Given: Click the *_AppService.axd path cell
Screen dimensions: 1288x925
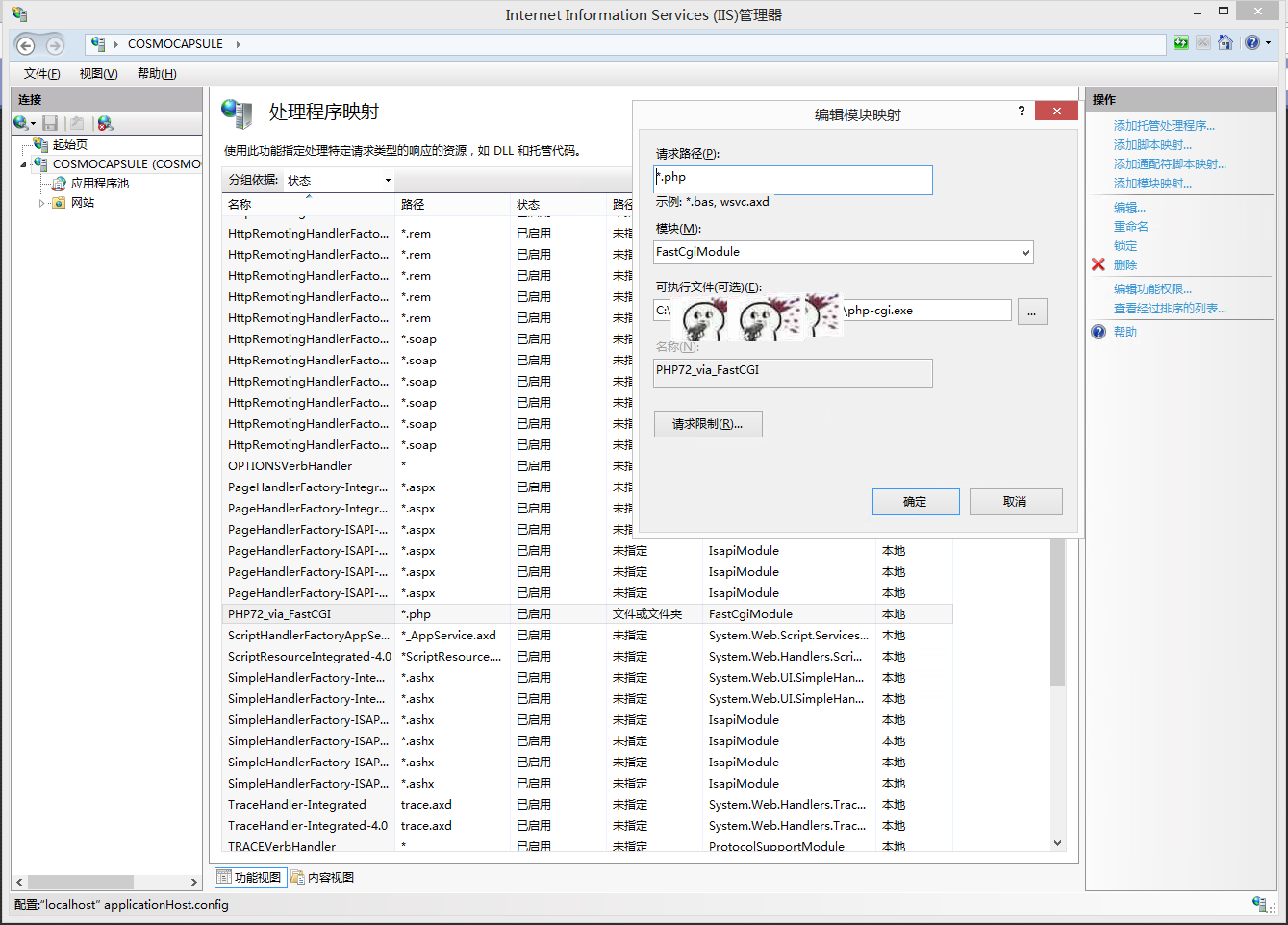Looking at the screenshot, I should click(448, 635).
